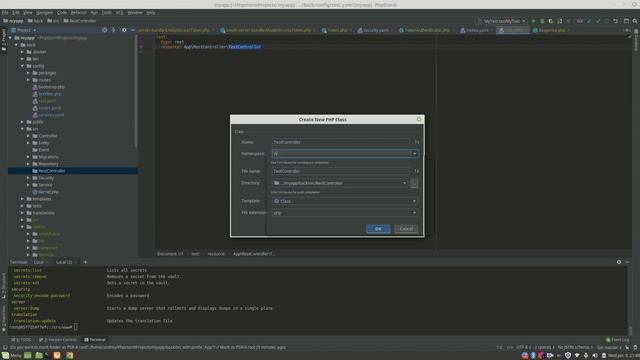640x360 pixels.
Task: Open run configuration dropdown in toolbar
Action: 504,21
